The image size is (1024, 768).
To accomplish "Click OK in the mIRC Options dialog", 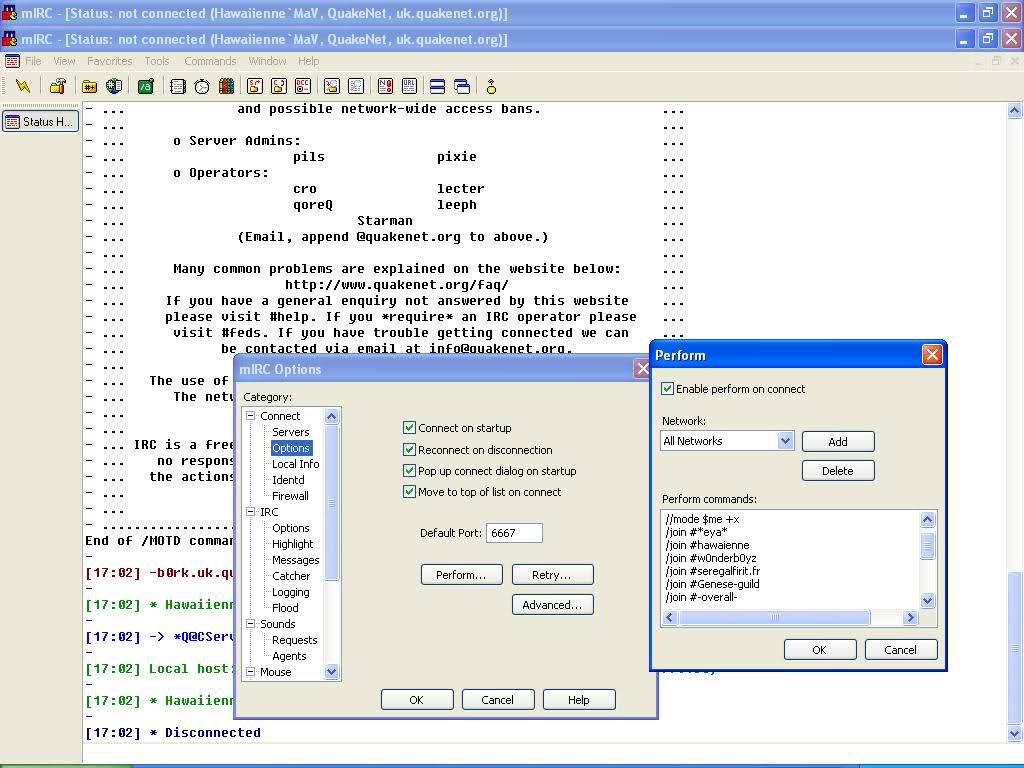I will click(x=417, y=699).
